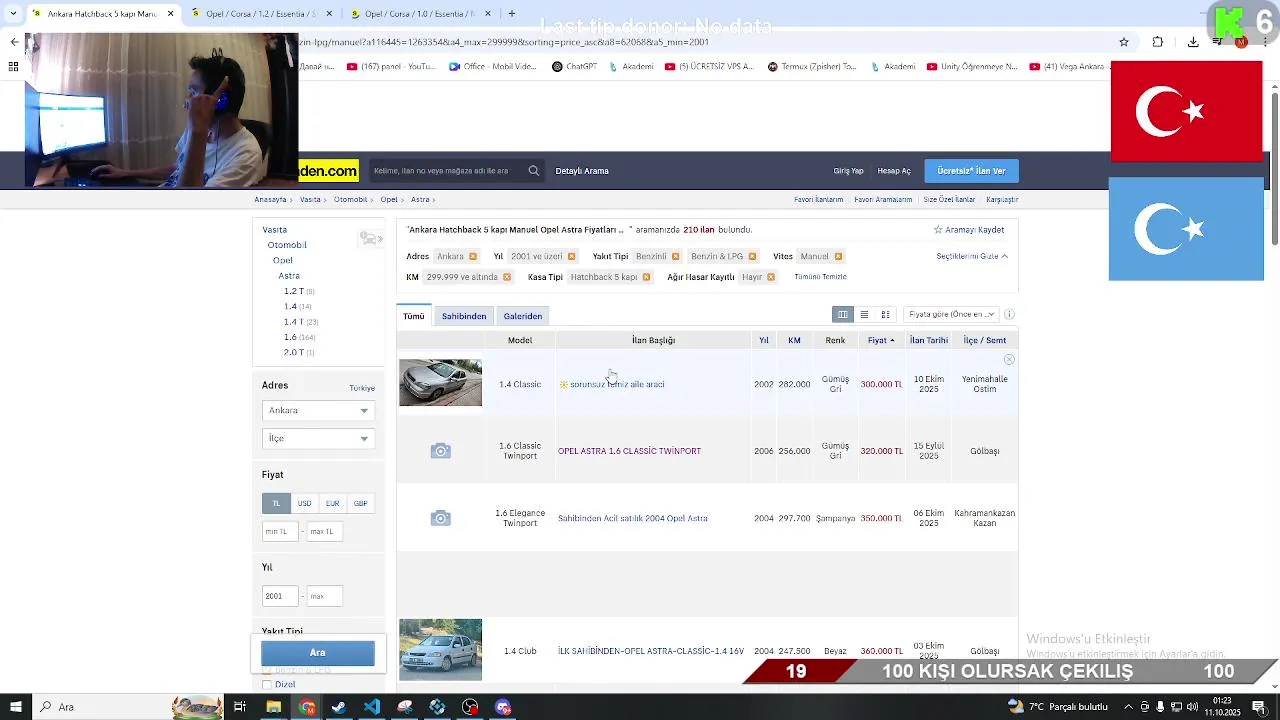1280x720 pixels.
Task: Open Task View on the taskbar
Action: coord(240,707)
